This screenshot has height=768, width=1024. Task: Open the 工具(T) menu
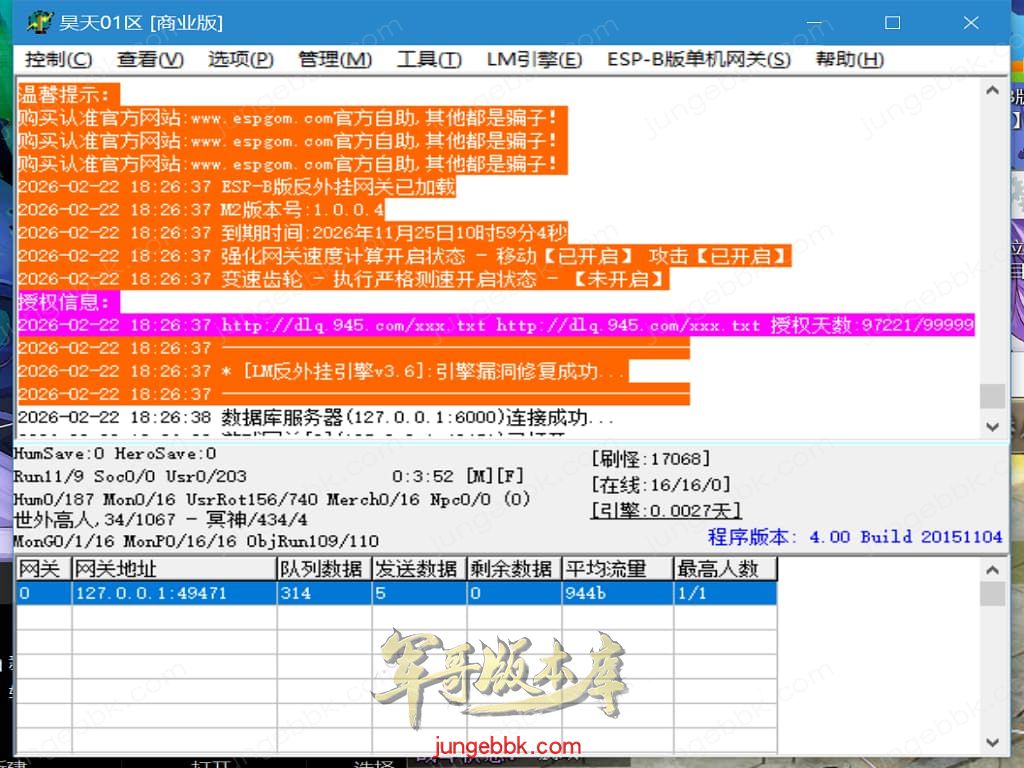(429, 60)
